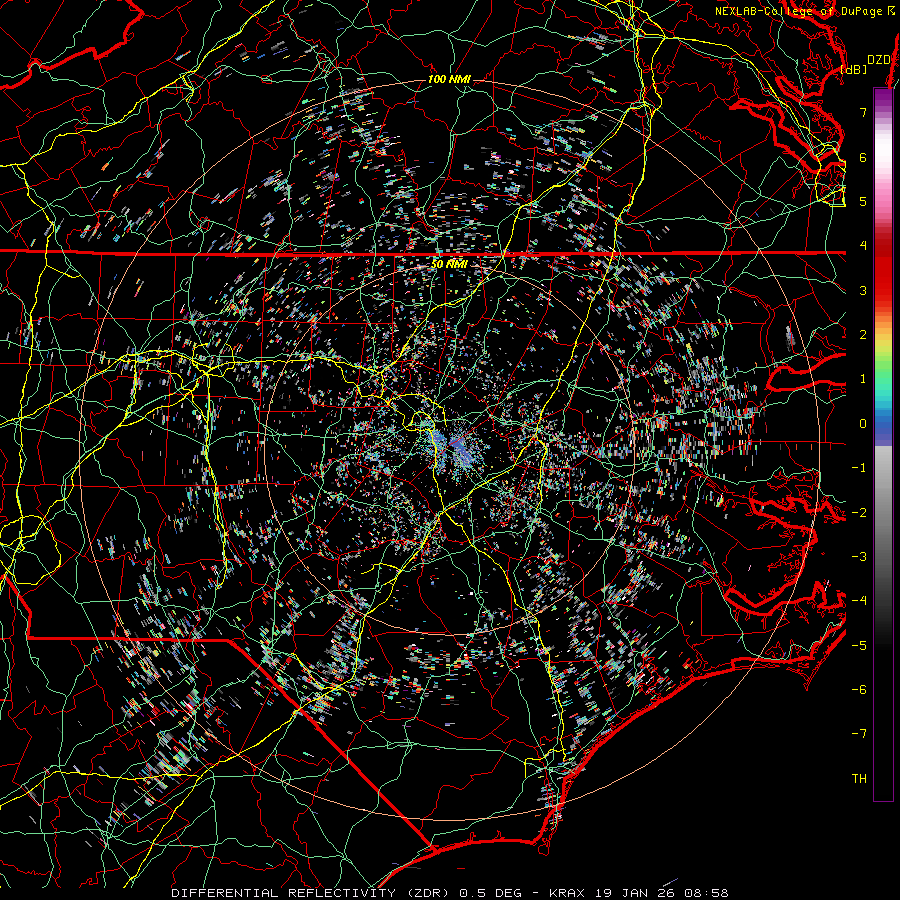Viewport: 900px width, 900px height.
Task: Click the TH threshold label on the scale
Action: (859, 779)
